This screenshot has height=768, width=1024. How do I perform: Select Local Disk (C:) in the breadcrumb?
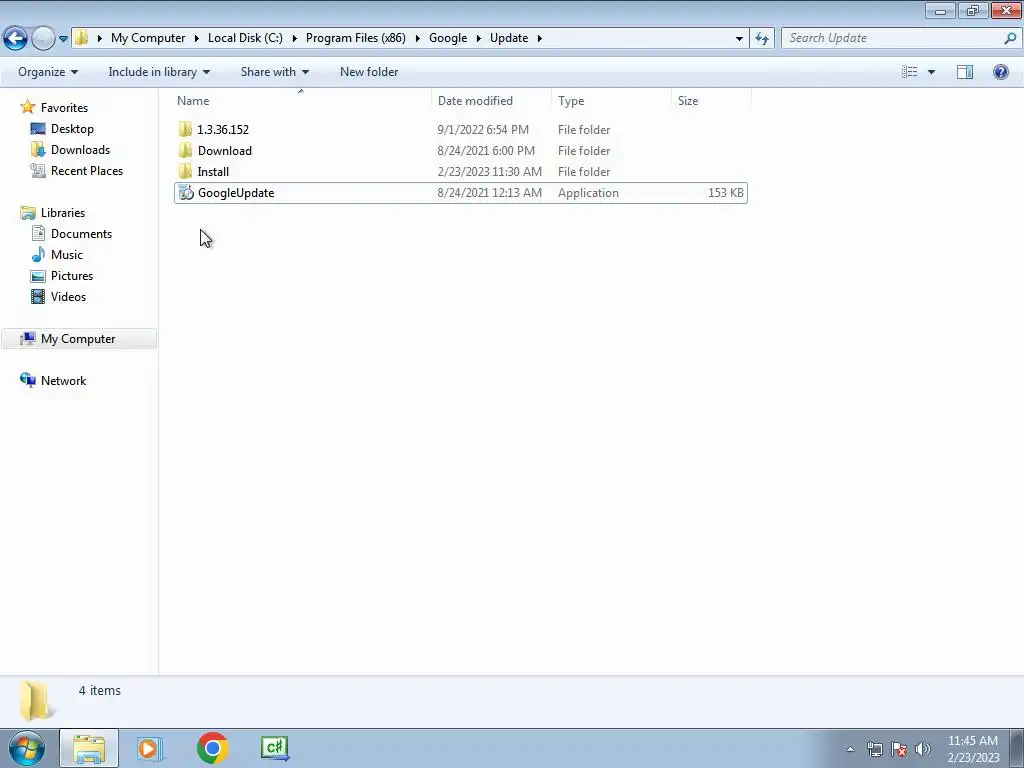pos(246,38)
